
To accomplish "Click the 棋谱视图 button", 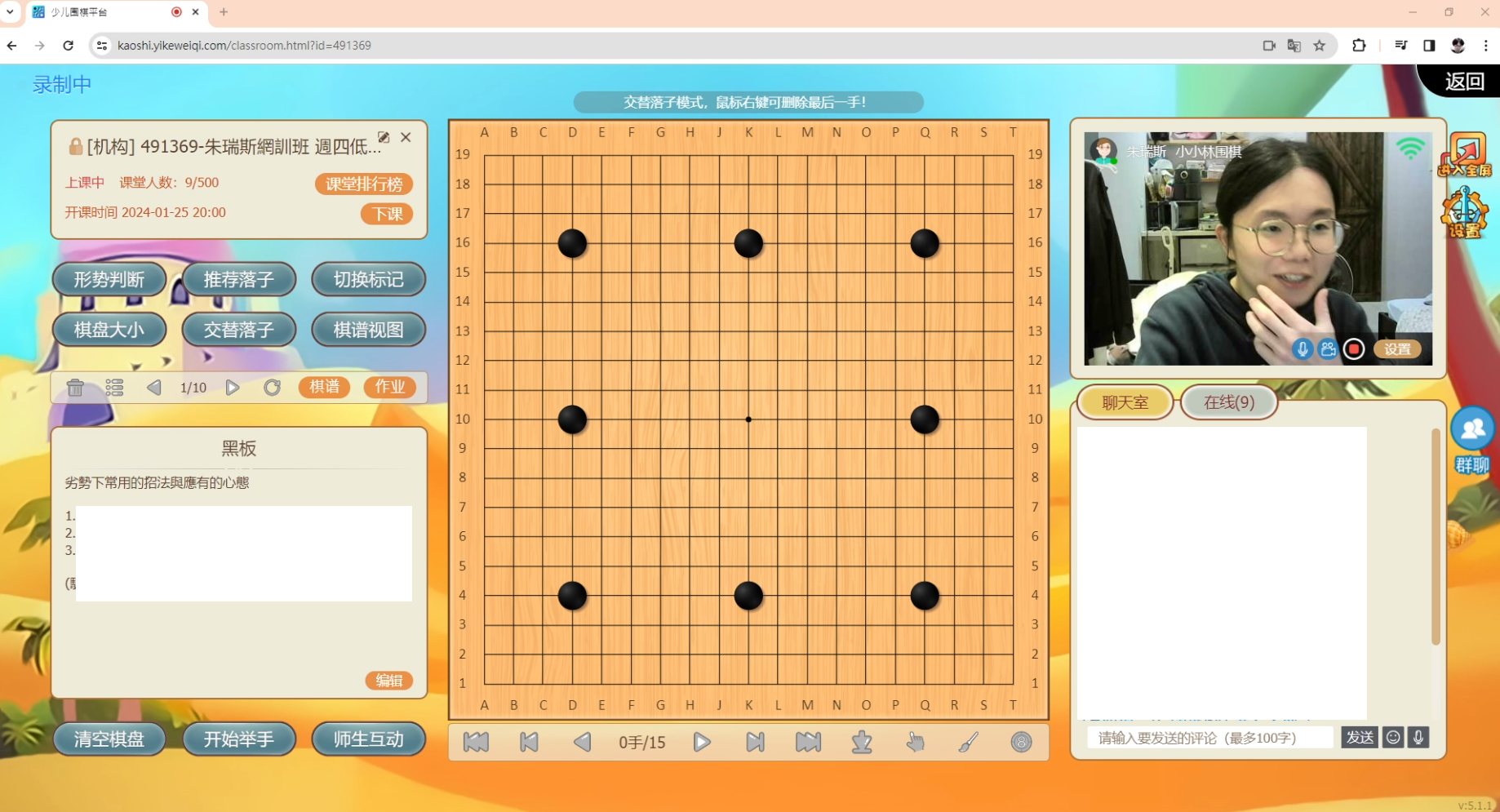I will pyautogui.click(x=369, y=330).
